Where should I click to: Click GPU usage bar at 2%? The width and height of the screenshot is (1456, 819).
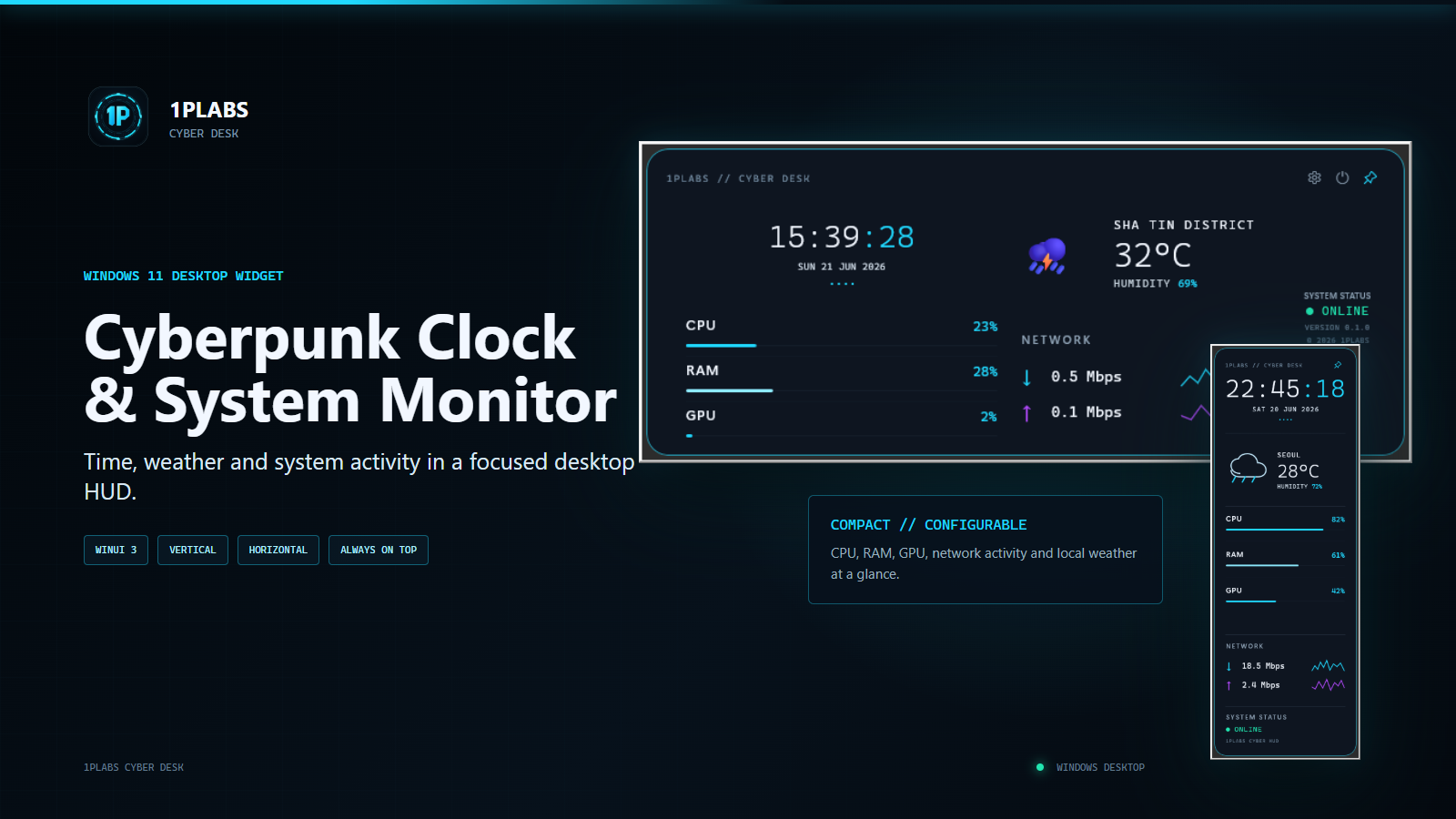click(842, 435)
